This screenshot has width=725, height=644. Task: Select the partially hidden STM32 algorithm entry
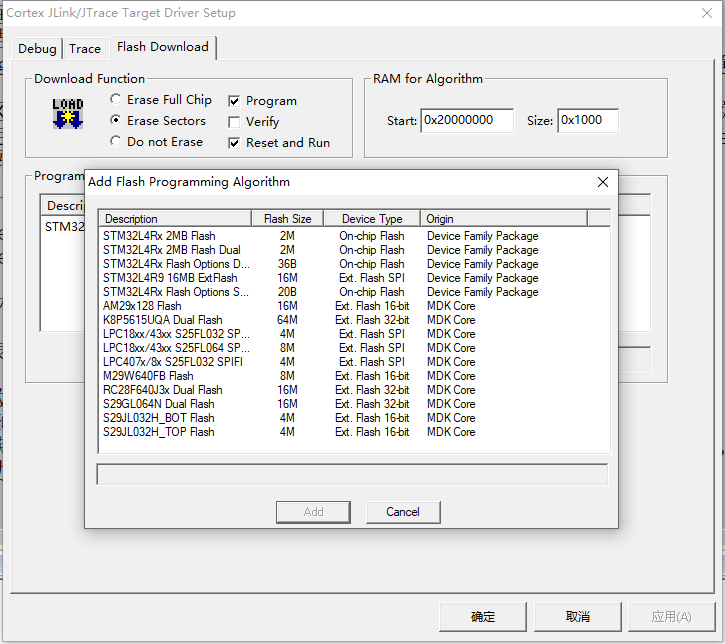(64, 227)
